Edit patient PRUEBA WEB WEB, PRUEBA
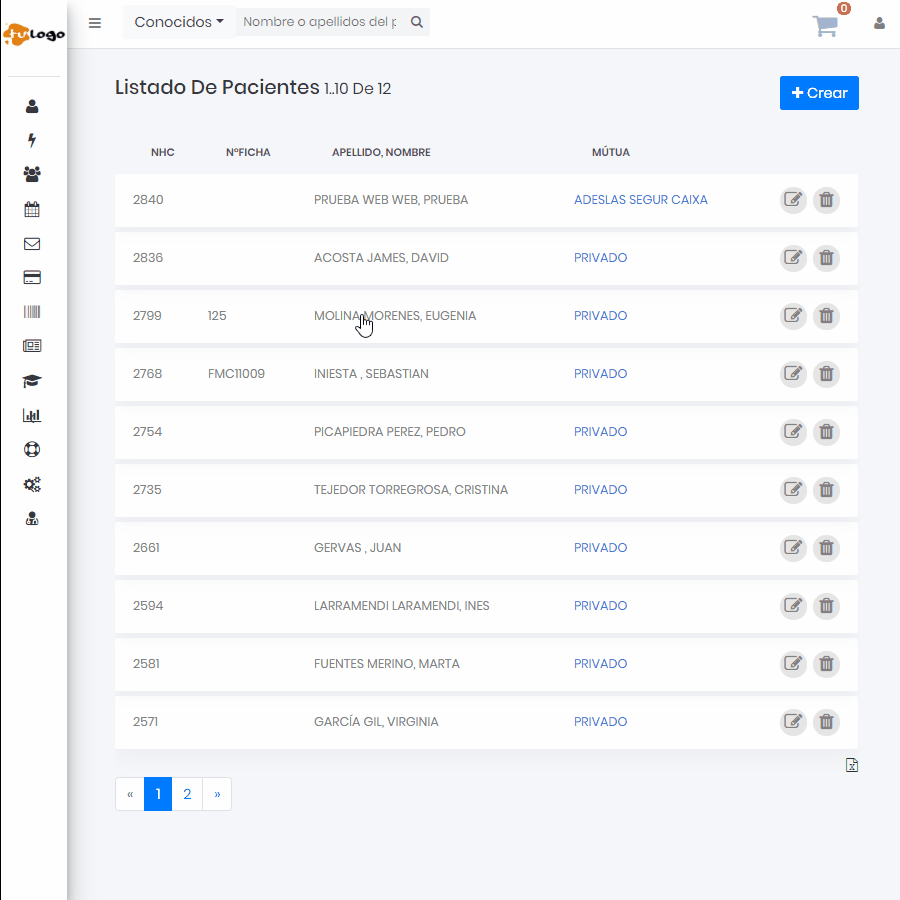The image size is (900, 900). (793, 200)
